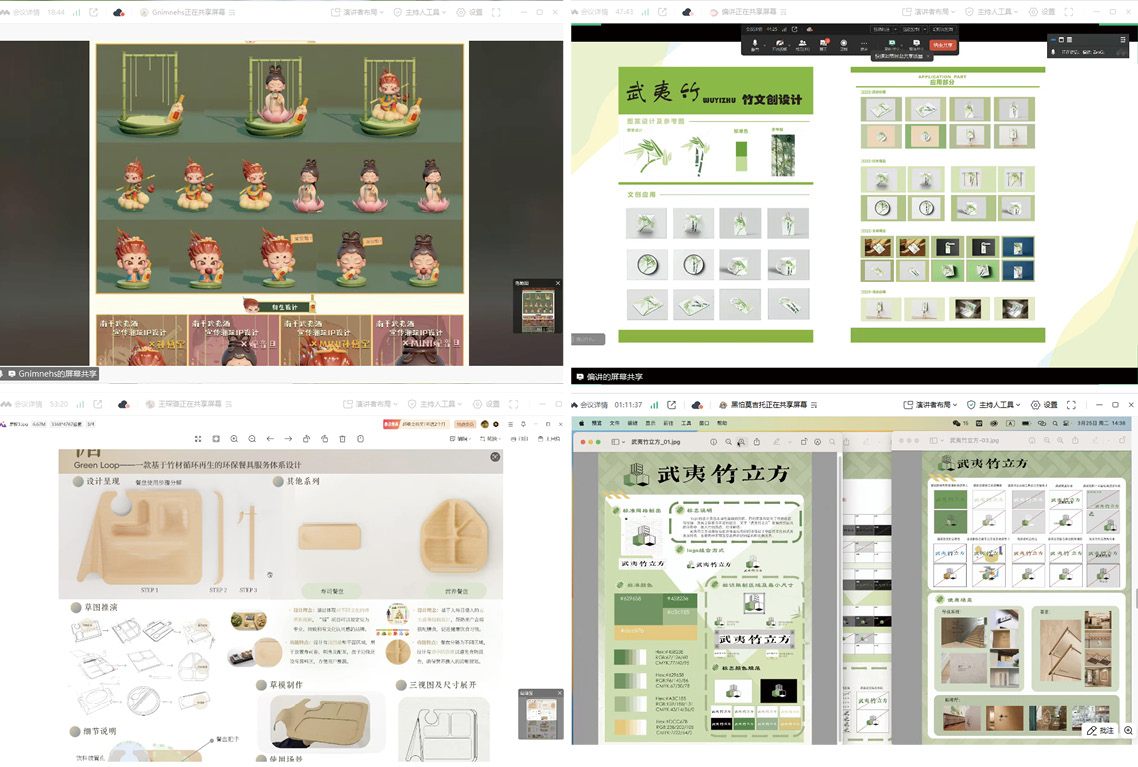This screenshot has width=1138, height=767.
Task: Delete the image using the trash icon
Action: [x=342, y=439]
